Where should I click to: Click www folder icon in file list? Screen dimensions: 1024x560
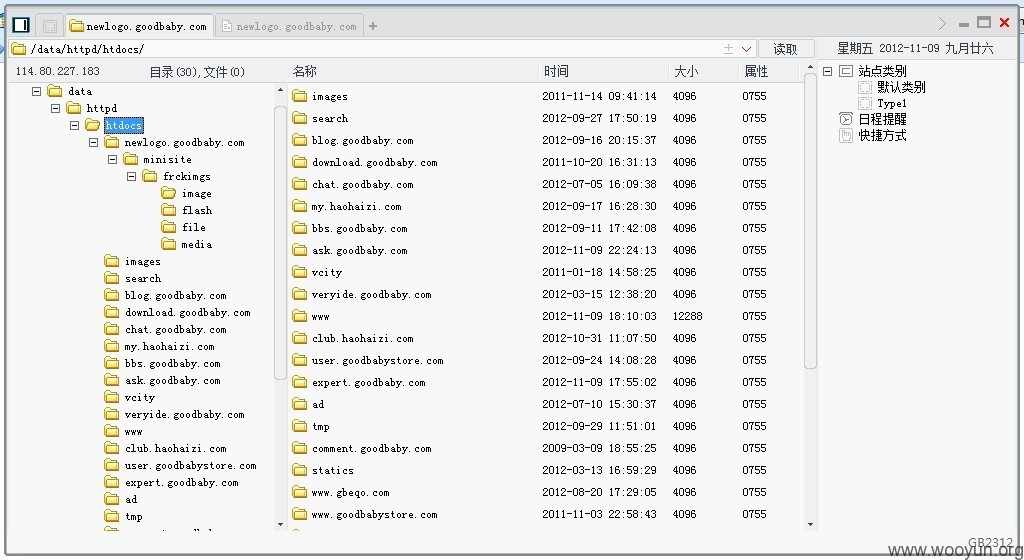click(300, 317)
